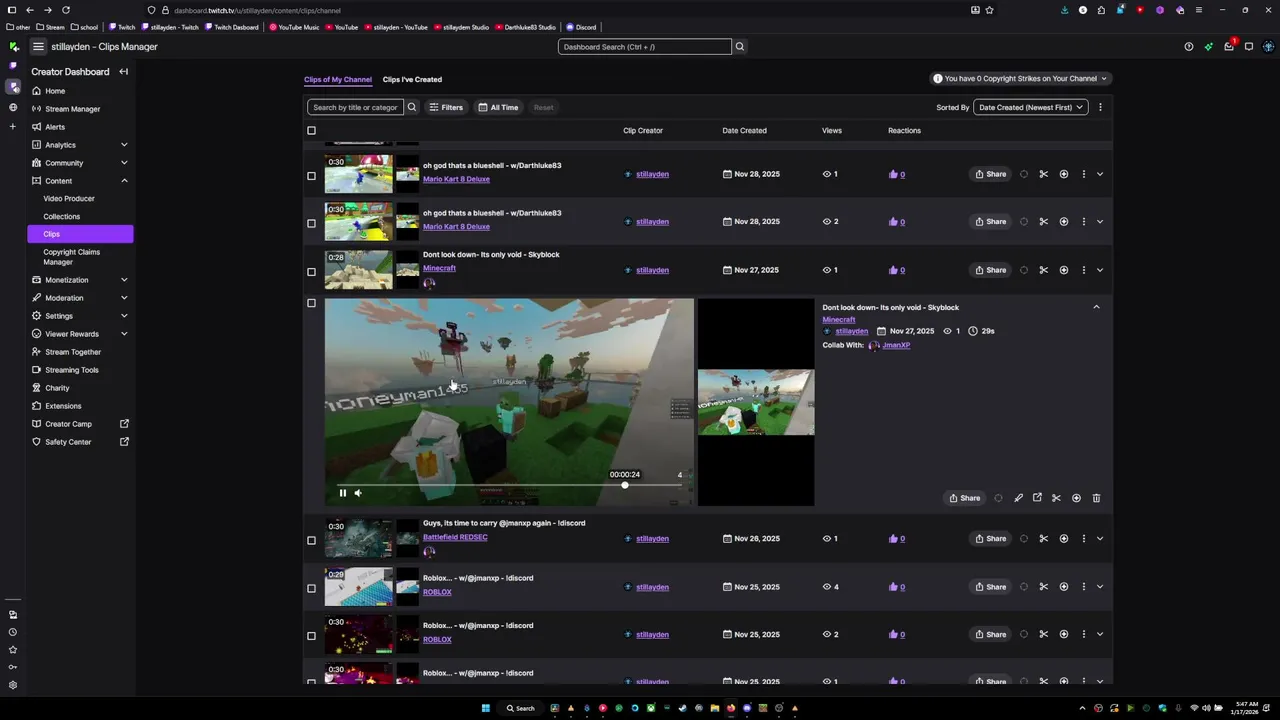Open the Date Created sort dropdown
Image resolution: width=1280 pixels, height=720 pixels.
point(1031,107)
